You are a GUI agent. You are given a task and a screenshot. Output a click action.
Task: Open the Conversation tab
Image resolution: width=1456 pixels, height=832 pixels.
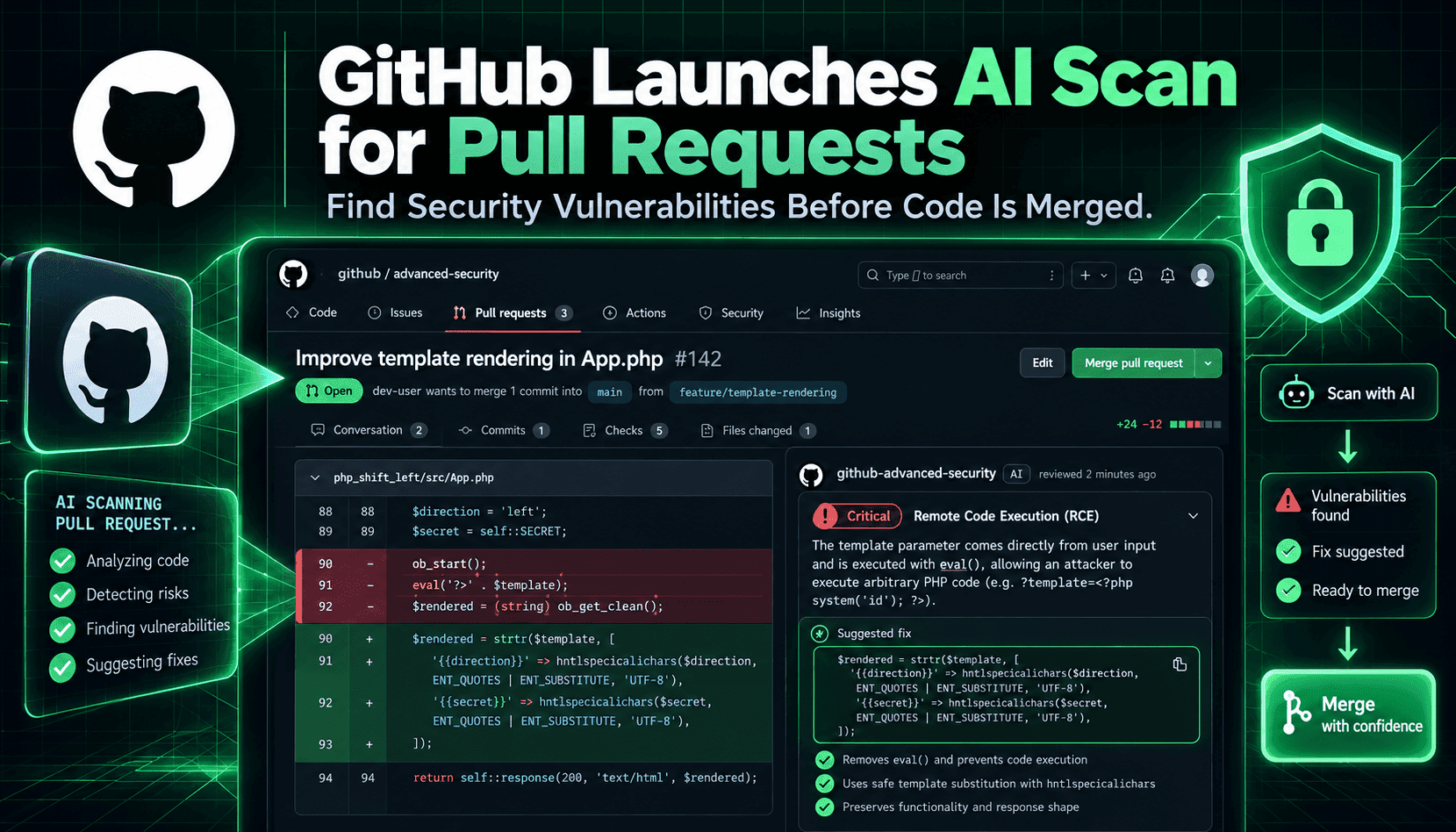(x=369, y=430)
